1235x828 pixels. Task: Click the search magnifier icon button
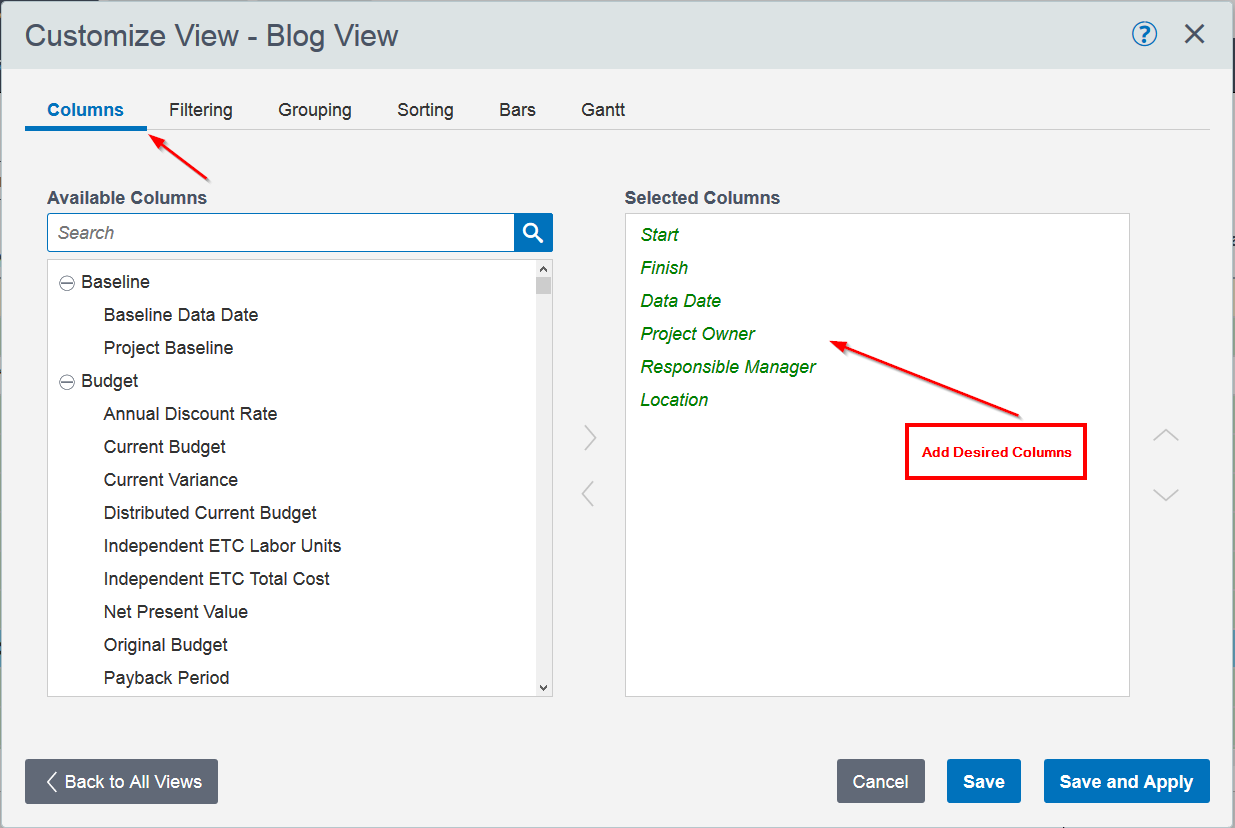533,233
